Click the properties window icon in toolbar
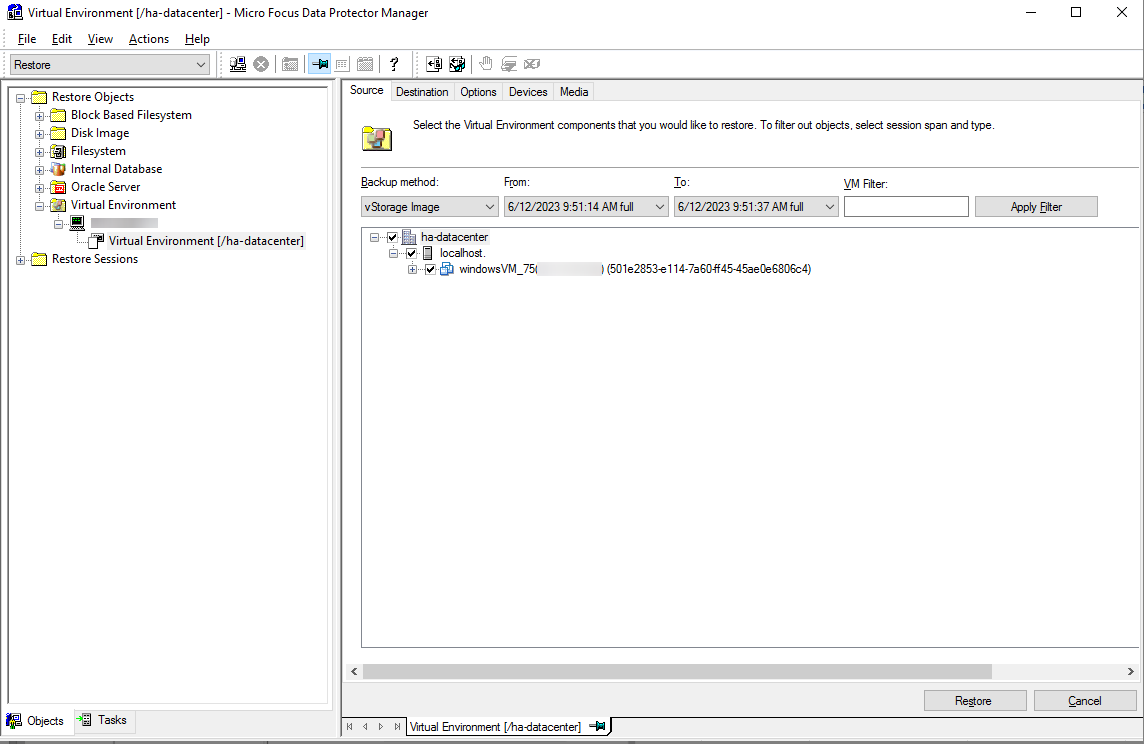The width and height of the screenshot is (1144, 744). point(290,64)
